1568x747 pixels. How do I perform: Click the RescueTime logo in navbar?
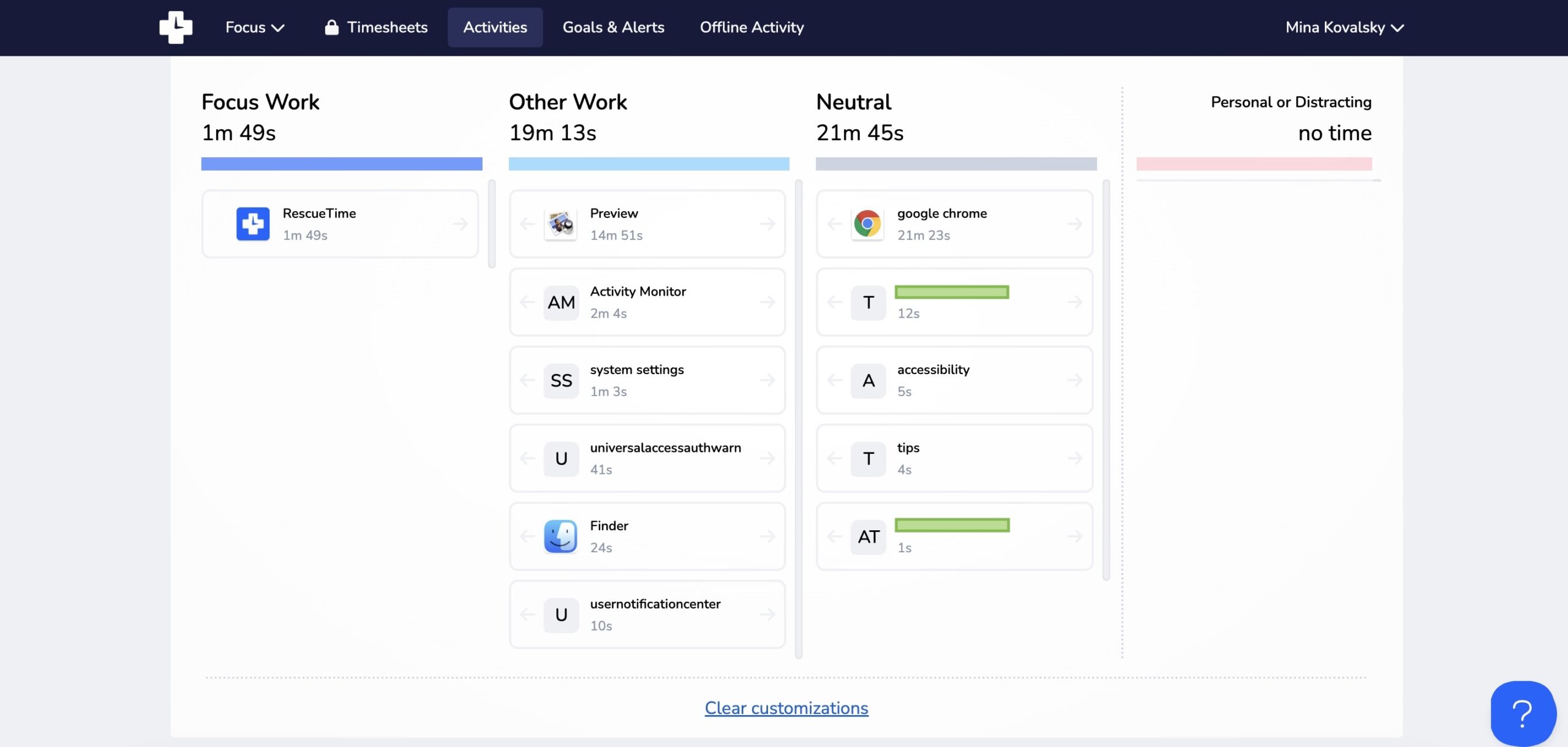(x=176, y=27)
